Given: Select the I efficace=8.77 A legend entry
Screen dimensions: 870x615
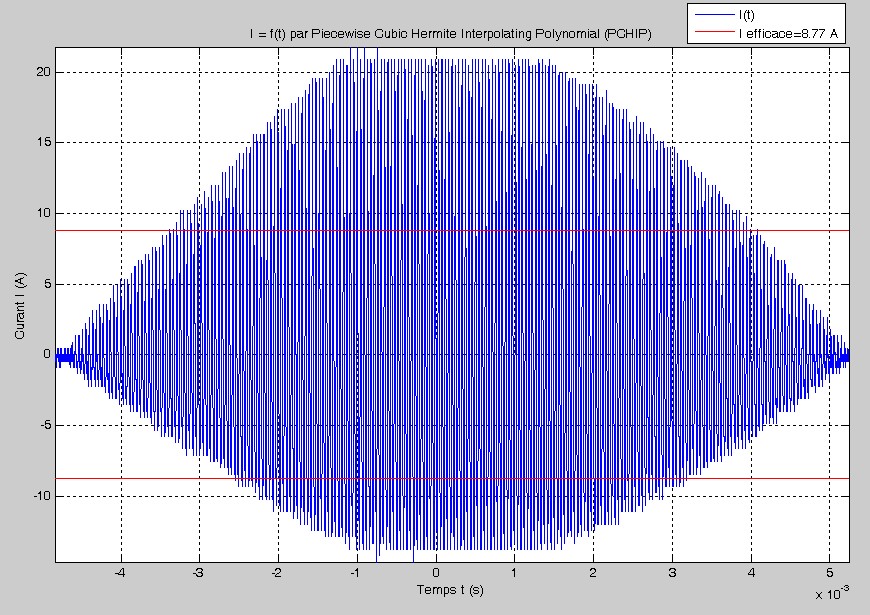Looking at the screenshot, I should (788, 33).
